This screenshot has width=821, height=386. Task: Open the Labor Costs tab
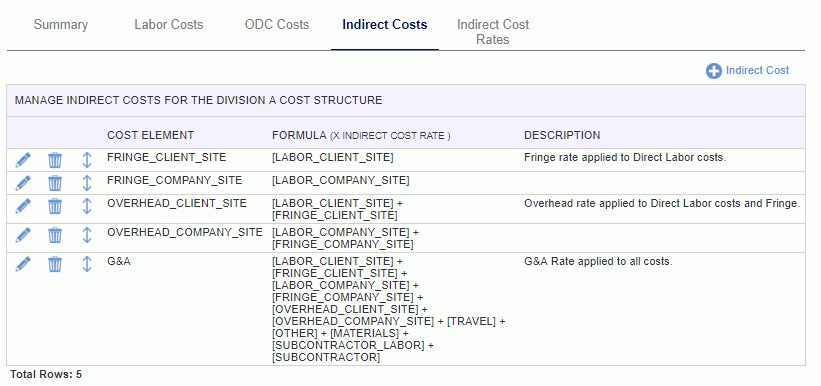coord(169,25)
